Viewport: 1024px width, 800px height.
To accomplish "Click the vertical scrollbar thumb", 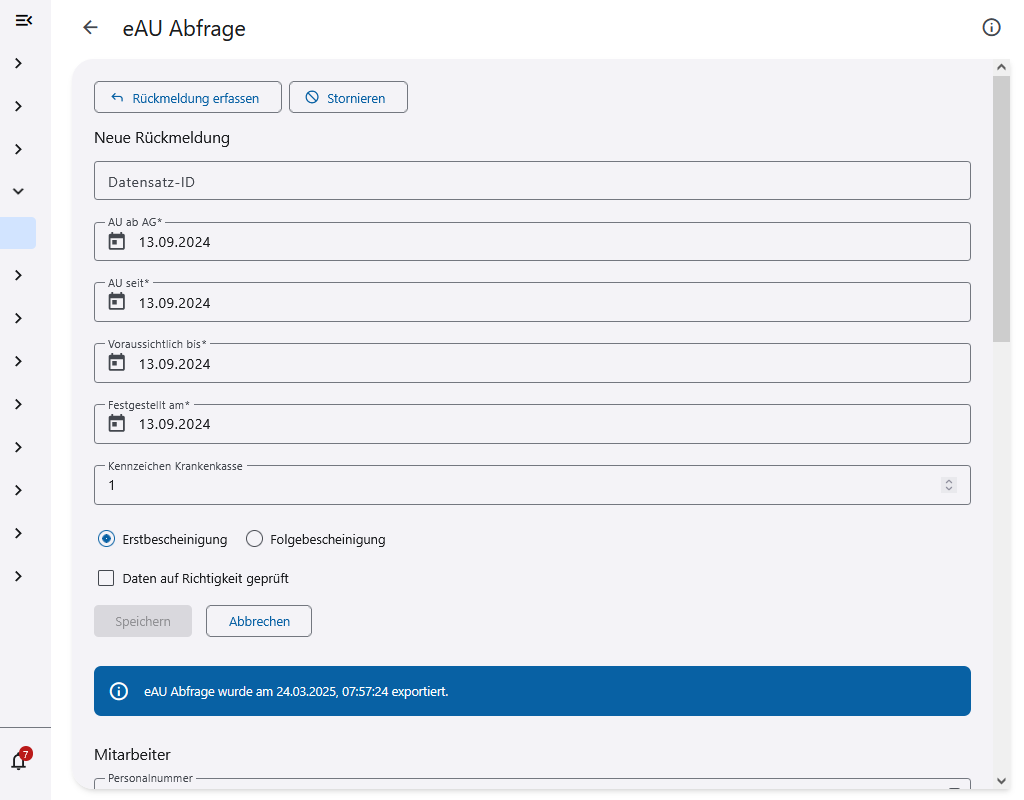I will (1001, 210).
